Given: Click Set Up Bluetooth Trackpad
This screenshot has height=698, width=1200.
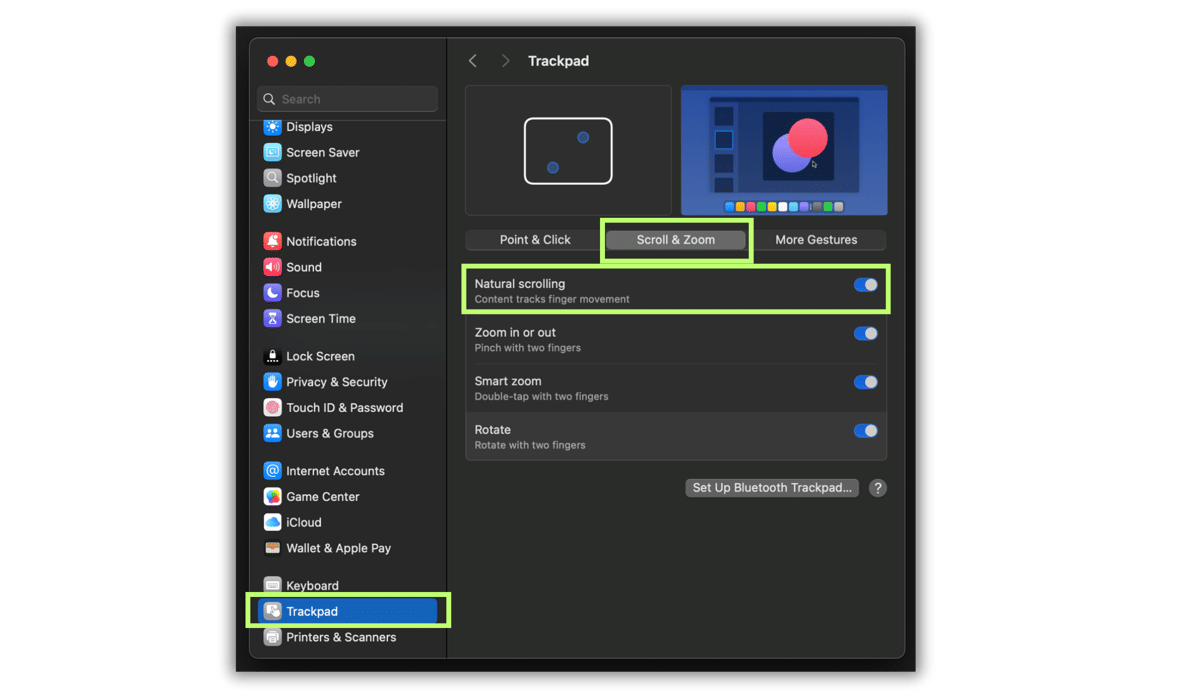Looking at the screenshot, I should (x=771, y=488).
